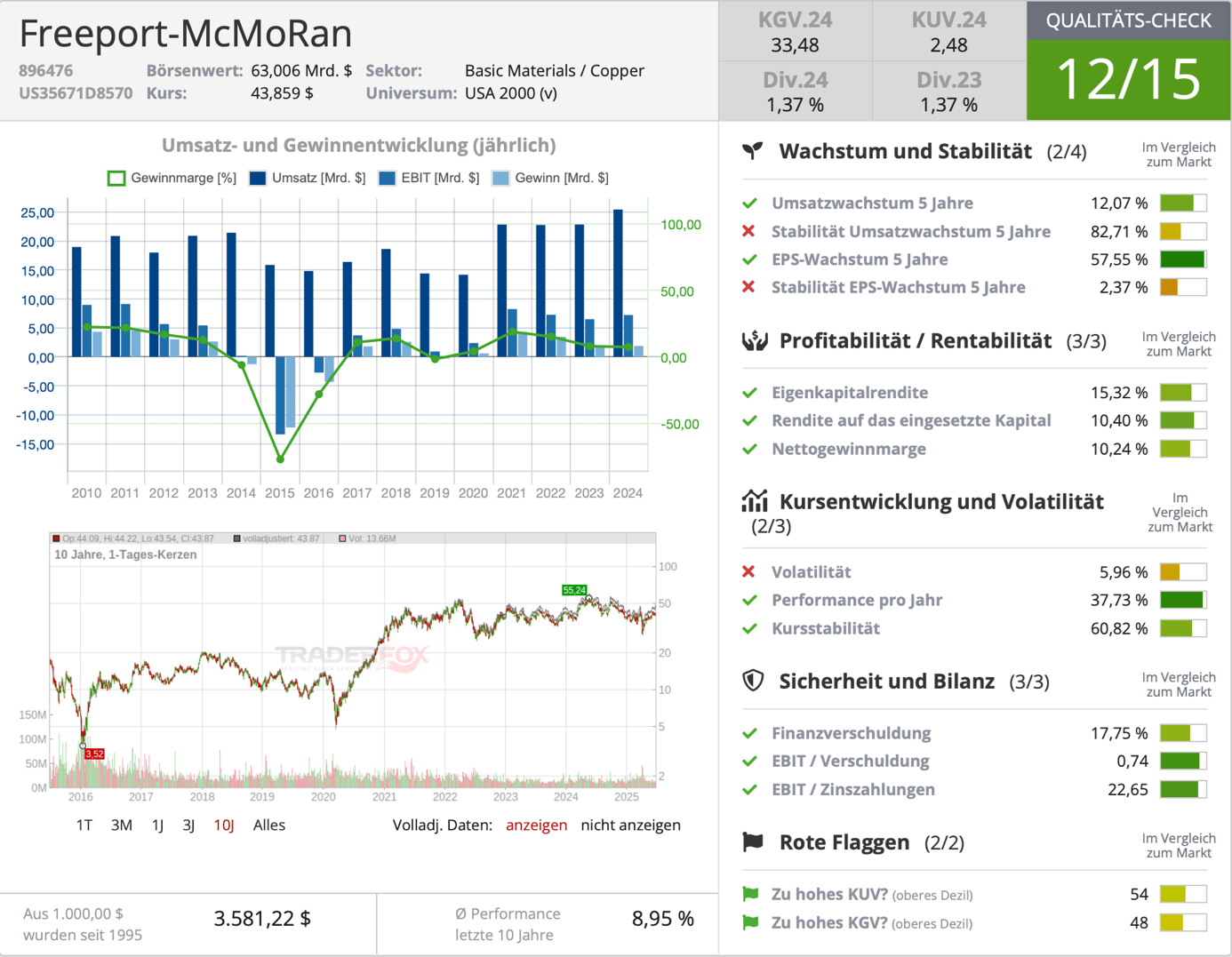Click the KGV.24 value 33,48
Screen dimensions: 1232x957
pyautogui.click(x=795, y=44)
